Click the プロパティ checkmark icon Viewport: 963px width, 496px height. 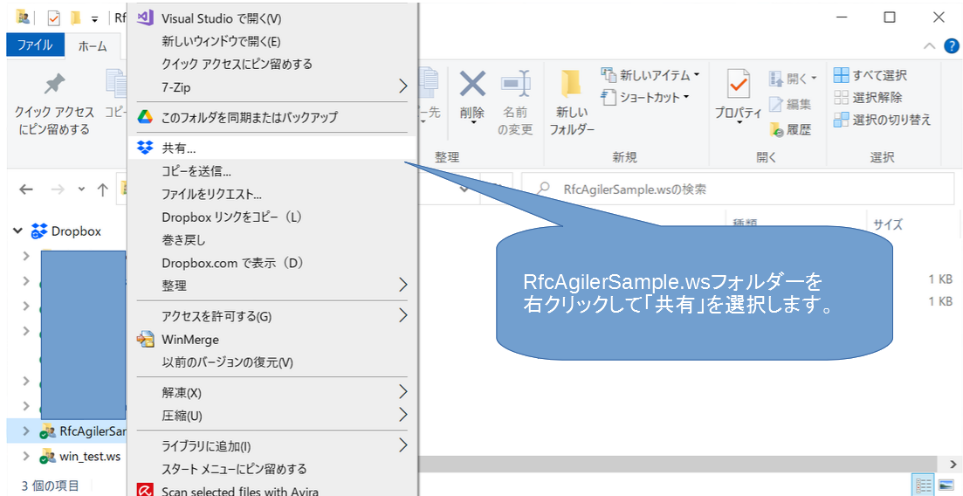[738, 84]
